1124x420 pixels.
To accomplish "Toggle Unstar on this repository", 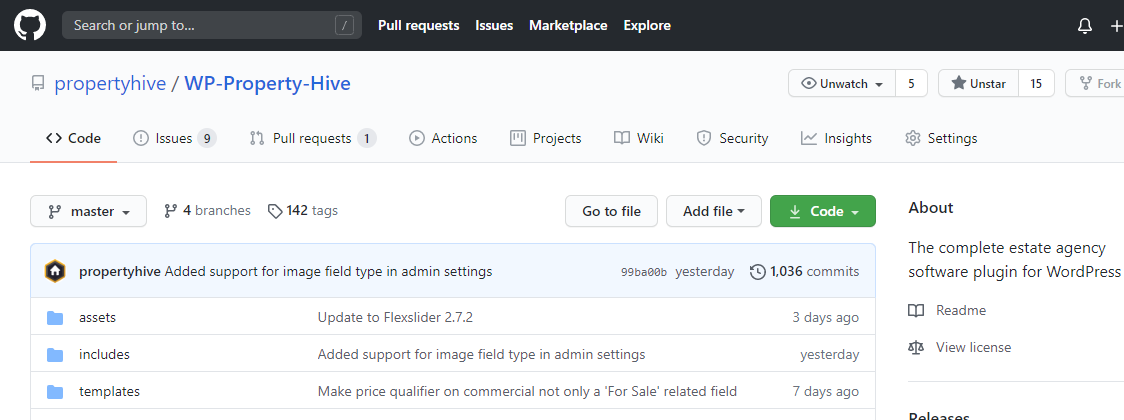I will click(x=978, y=84).
